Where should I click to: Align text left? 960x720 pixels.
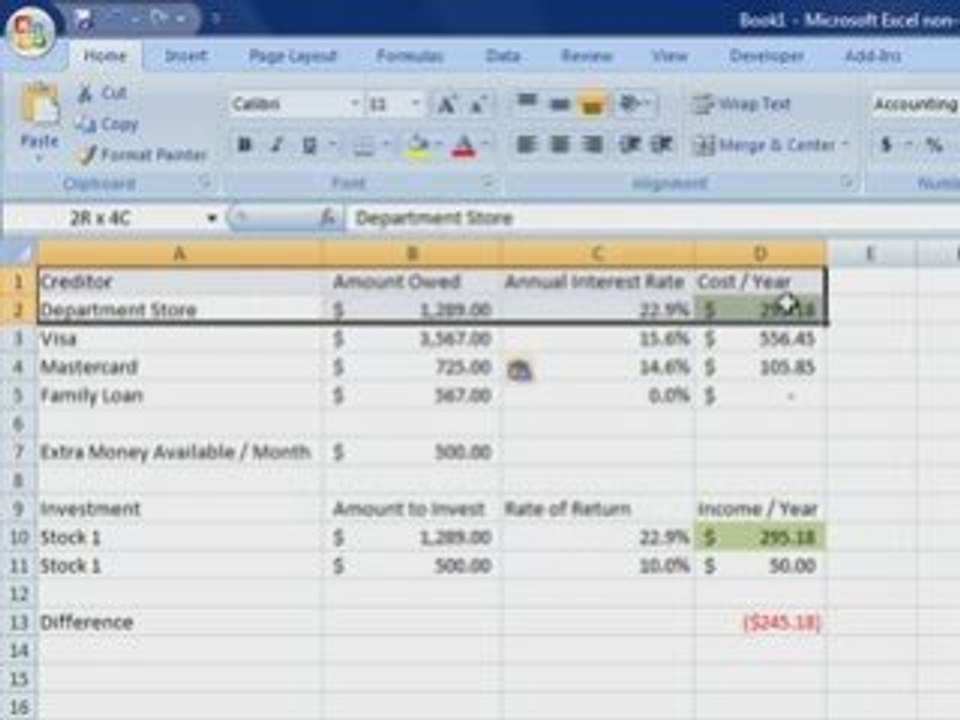(527, 145)
